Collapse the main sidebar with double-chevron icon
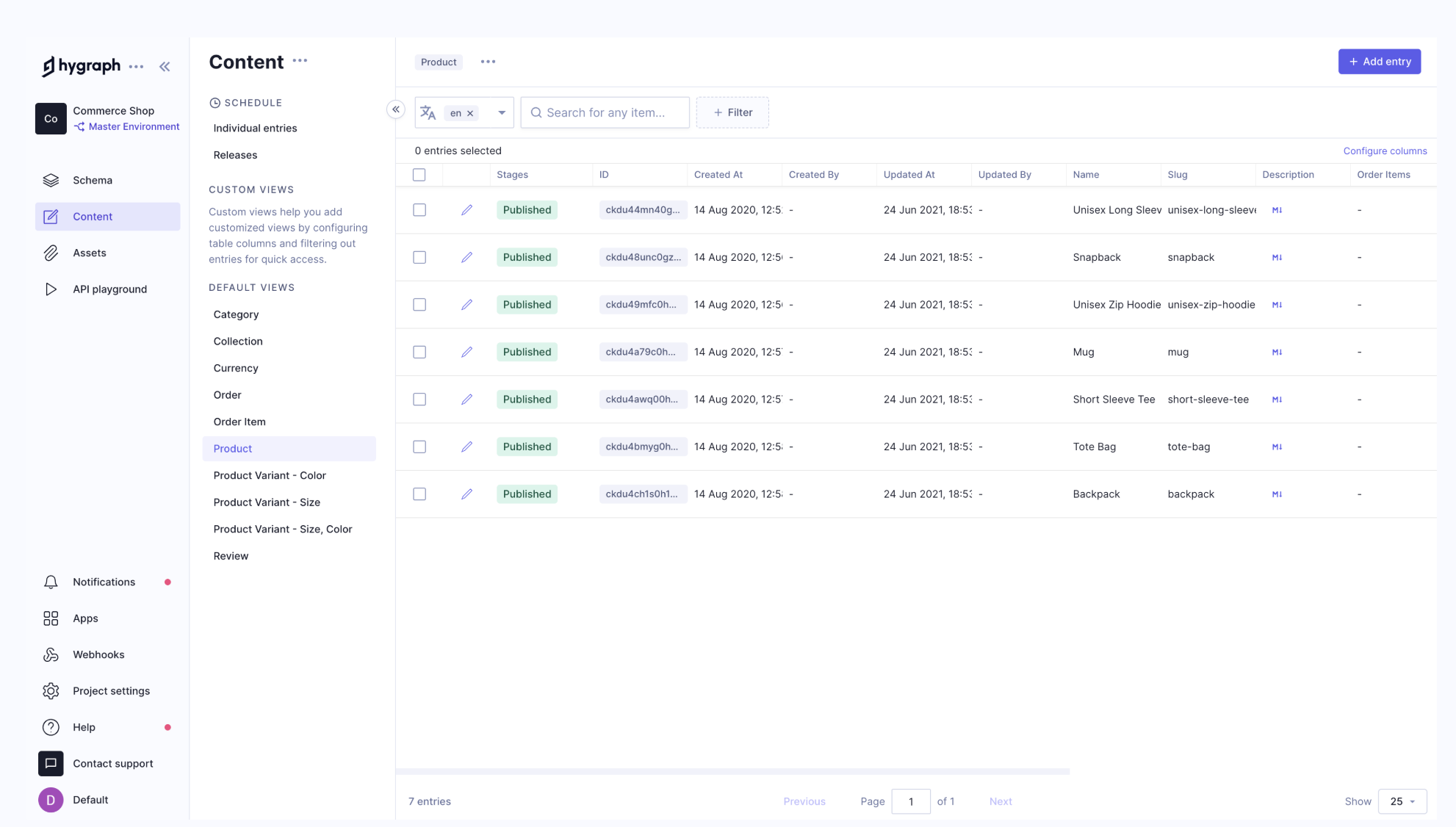The image size is (1456, 827). [x=165, y=67]
